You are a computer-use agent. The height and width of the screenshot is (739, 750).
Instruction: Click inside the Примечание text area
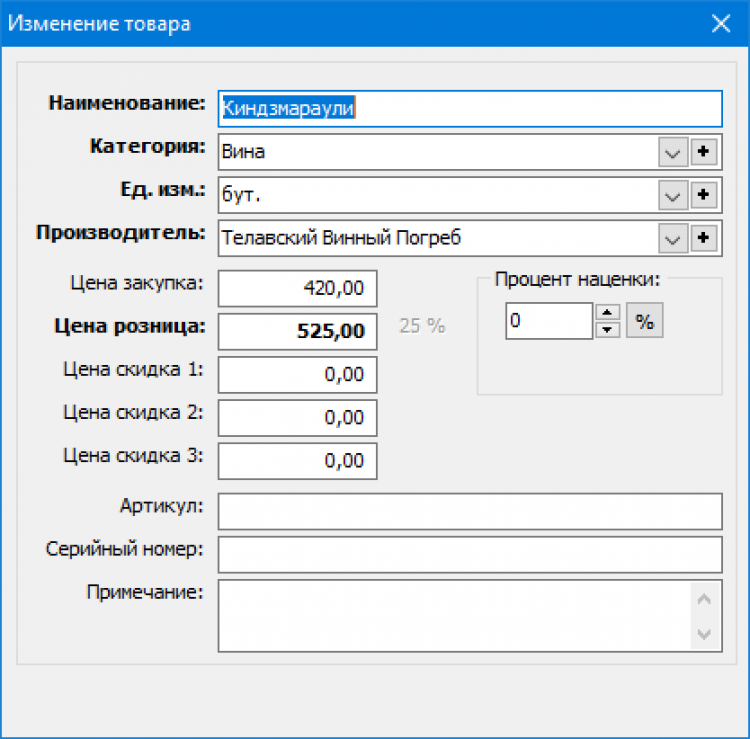(454, 616)
